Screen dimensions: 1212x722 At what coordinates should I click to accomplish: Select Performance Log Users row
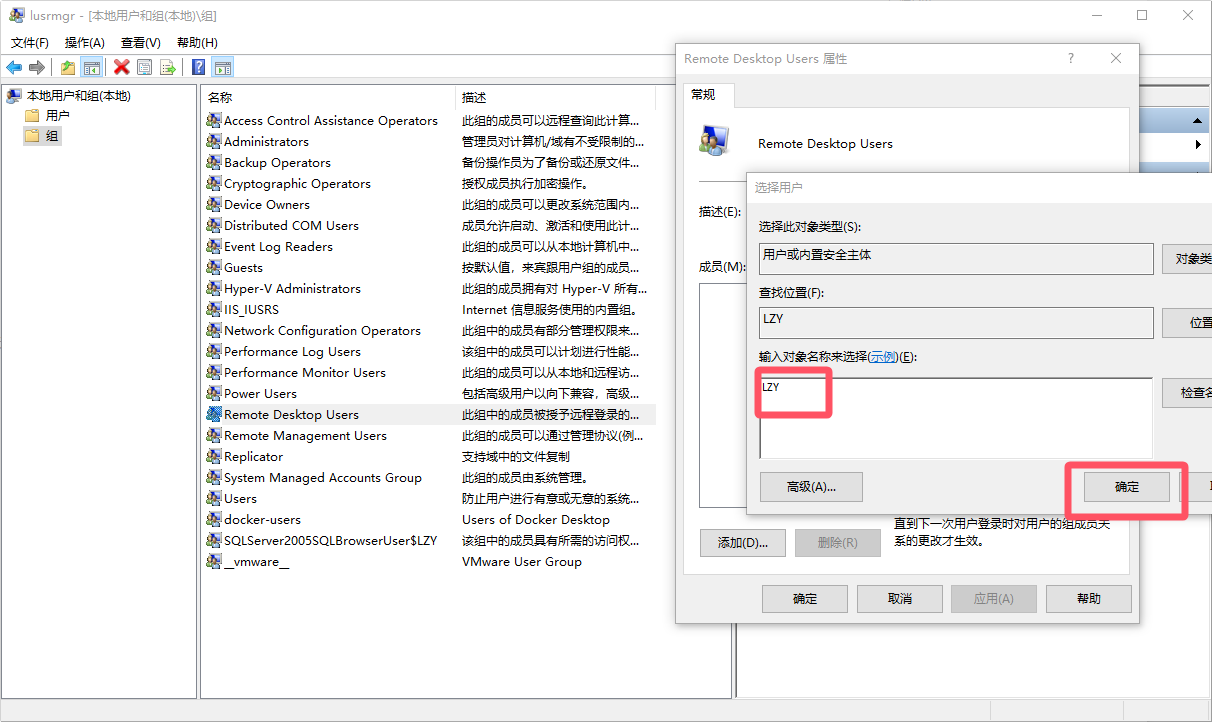click(x=430, y=352)
